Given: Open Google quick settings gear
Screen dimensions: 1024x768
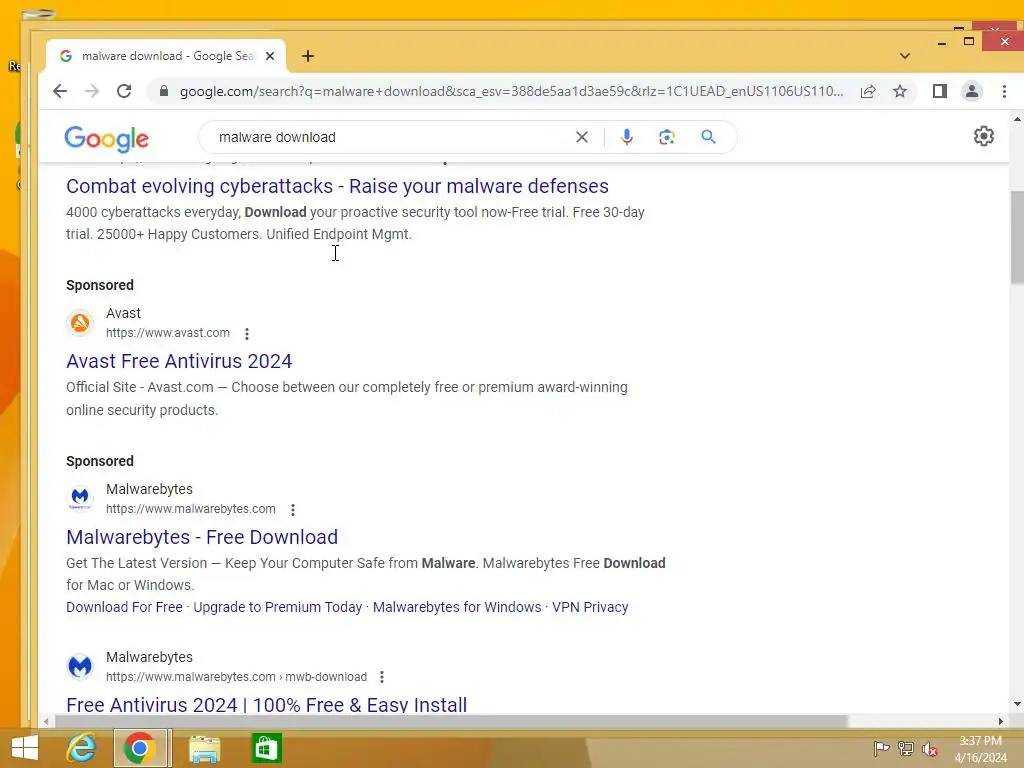Looking at the screenshot, I should point(984,136).
